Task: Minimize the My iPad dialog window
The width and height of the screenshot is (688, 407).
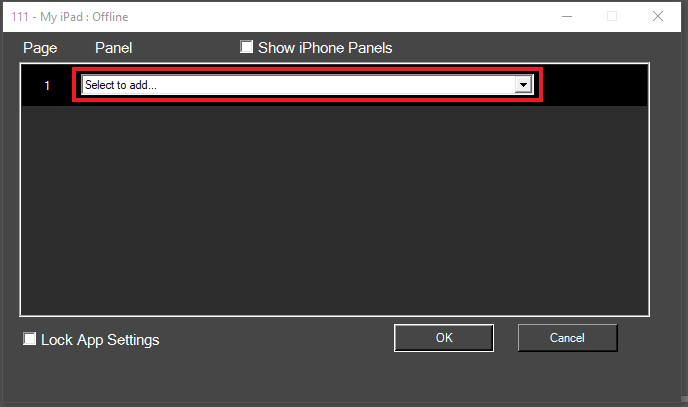Action: click(x=567, y=16)
